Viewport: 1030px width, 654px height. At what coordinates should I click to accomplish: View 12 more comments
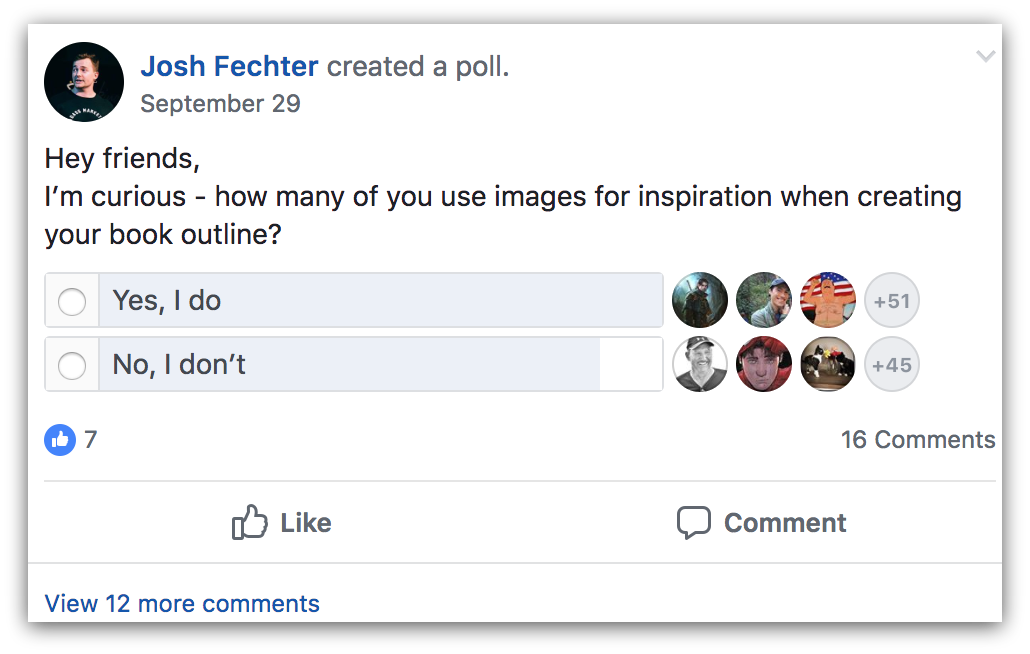click(x=182, y=604)
